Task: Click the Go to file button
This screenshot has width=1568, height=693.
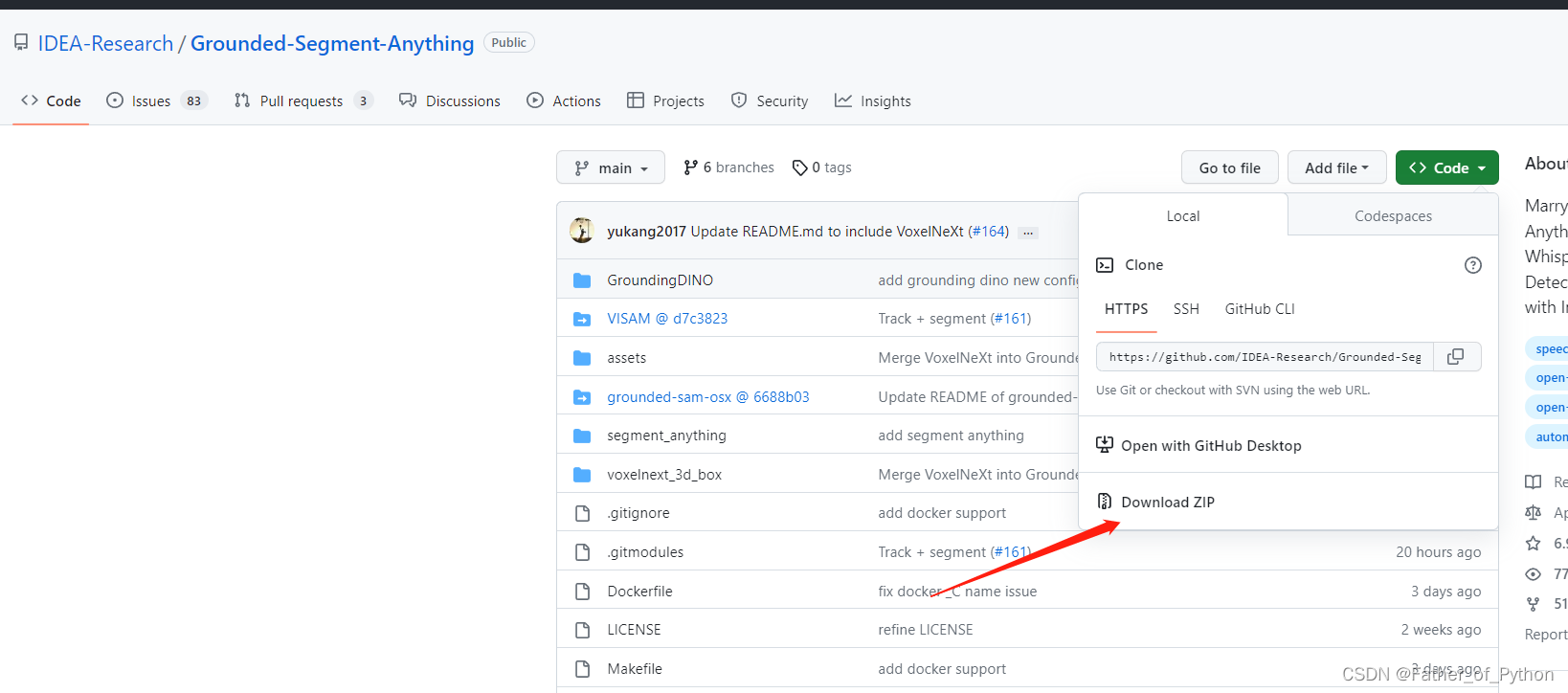Action: 1230,168
